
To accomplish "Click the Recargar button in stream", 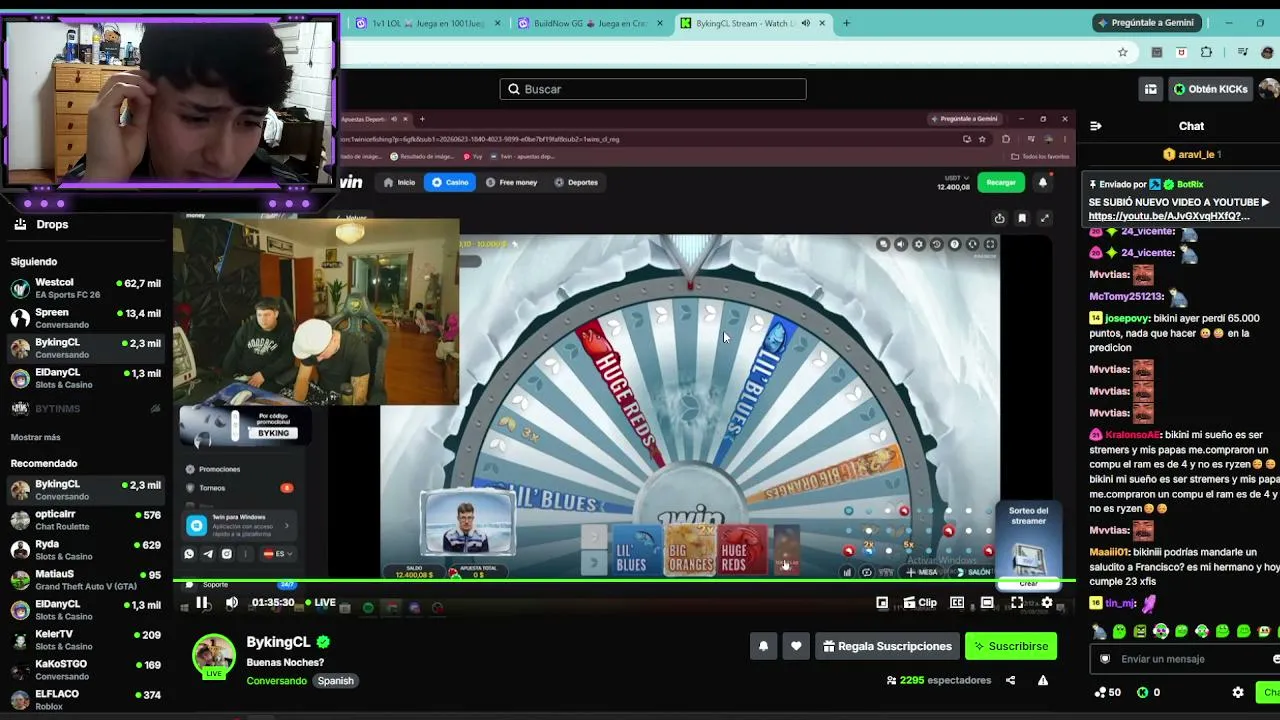I will 1001,182.
